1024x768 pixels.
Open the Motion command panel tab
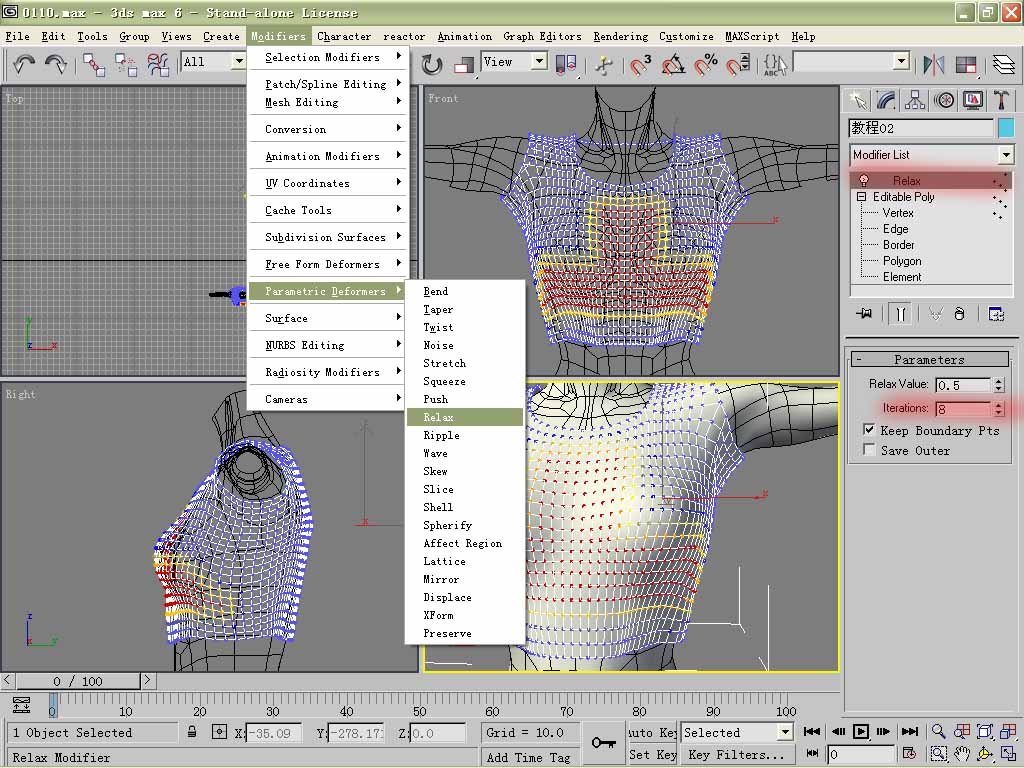[944, 101]
